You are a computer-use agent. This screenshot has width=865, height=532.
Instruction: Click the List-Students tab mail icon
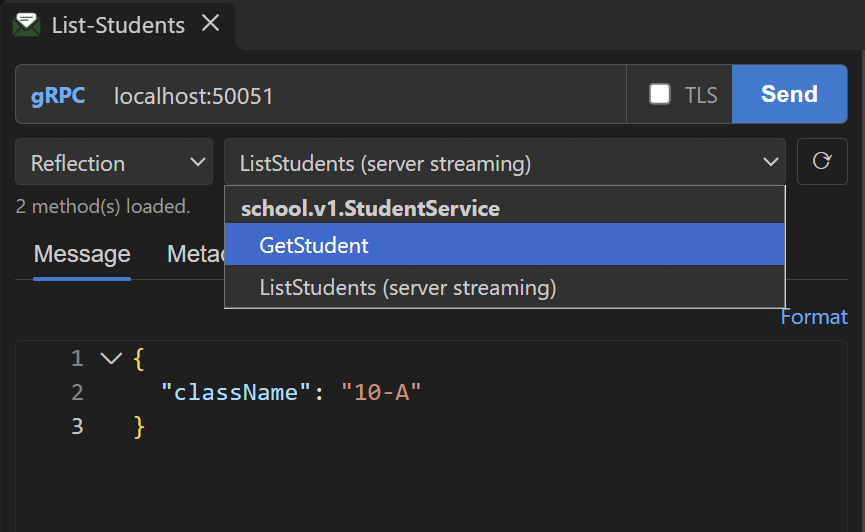26,25
